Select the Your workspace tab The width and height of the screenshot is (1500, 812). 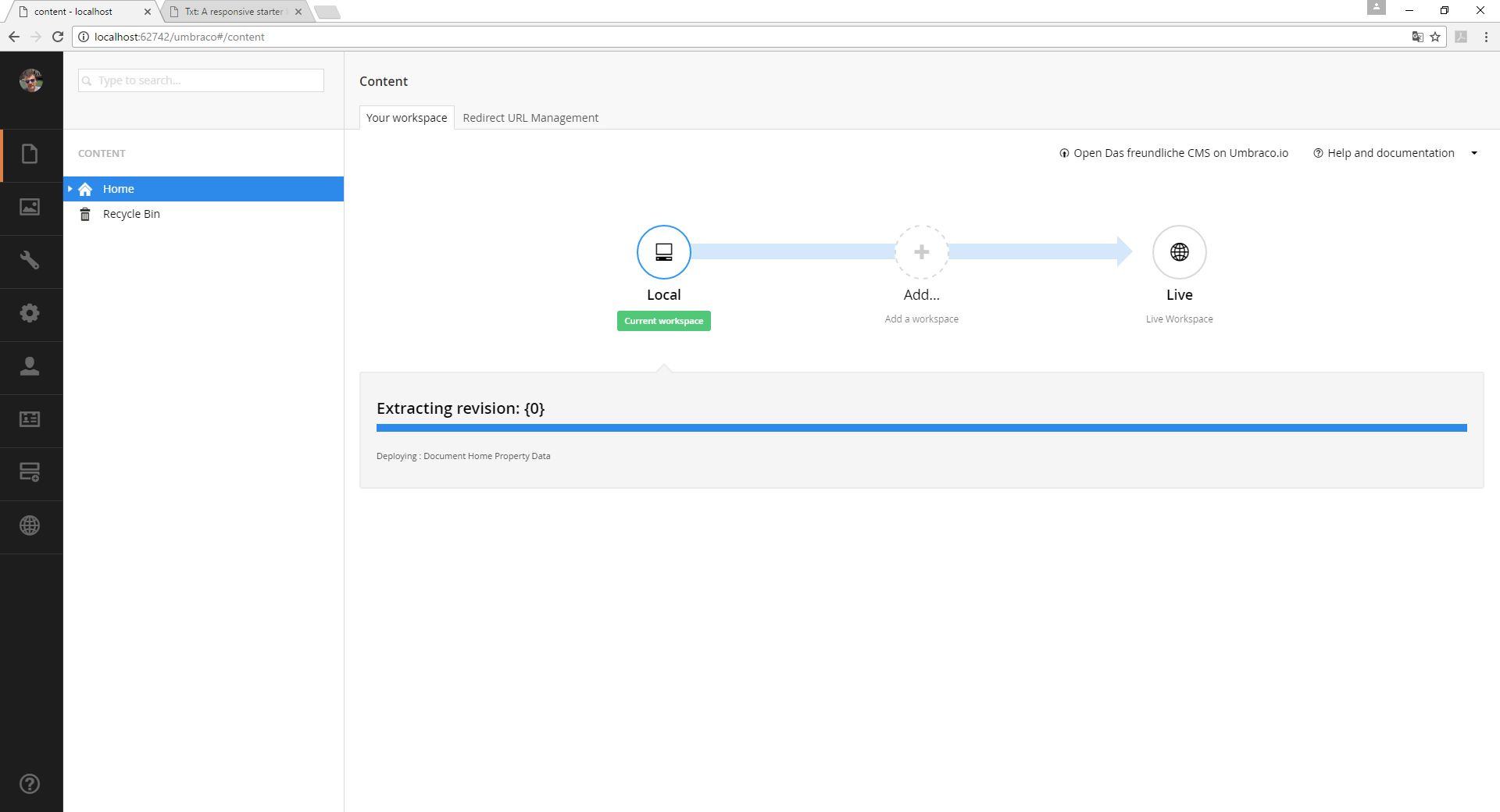(406, 118)
